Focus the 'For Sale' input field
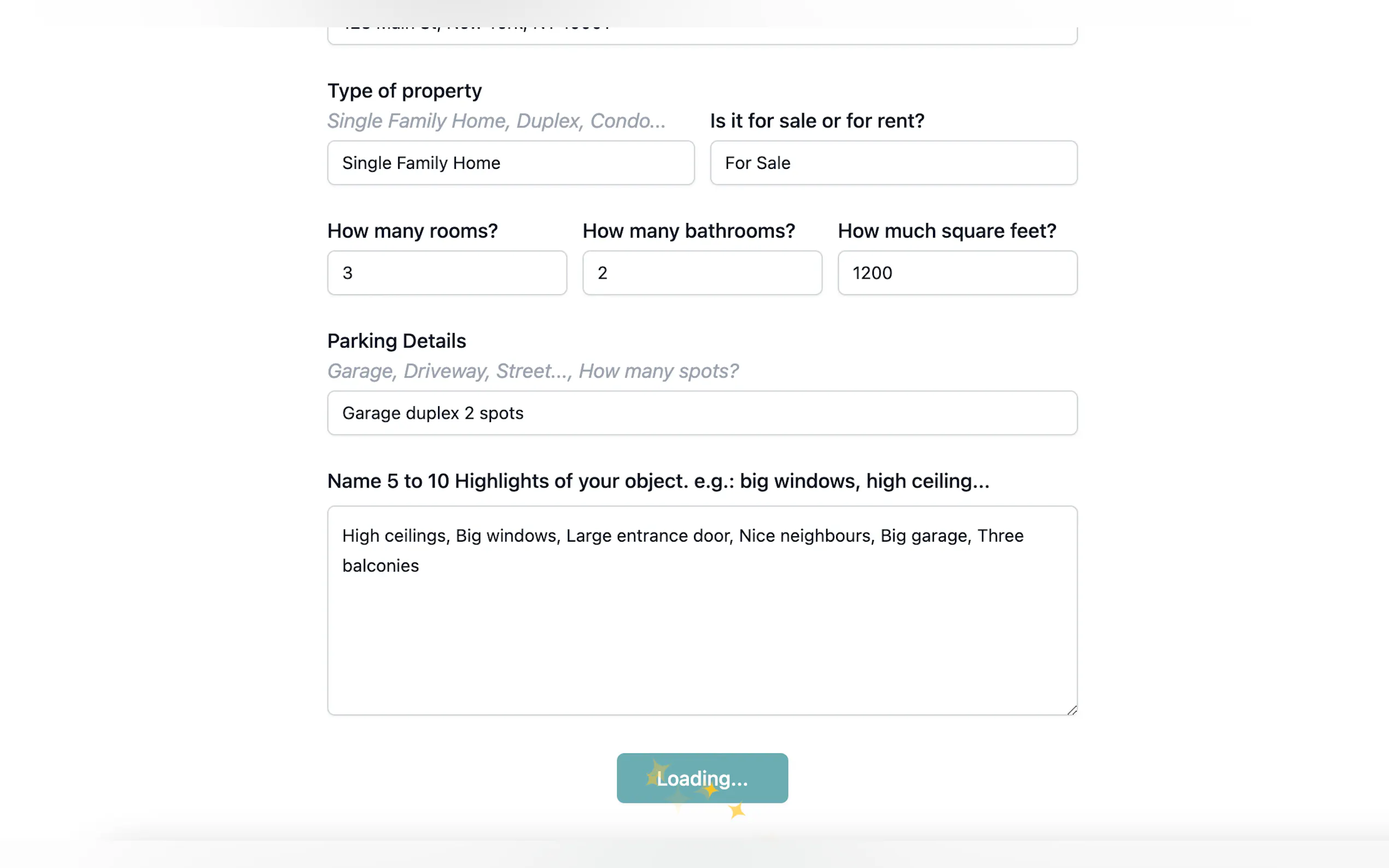 pos(893,163)
